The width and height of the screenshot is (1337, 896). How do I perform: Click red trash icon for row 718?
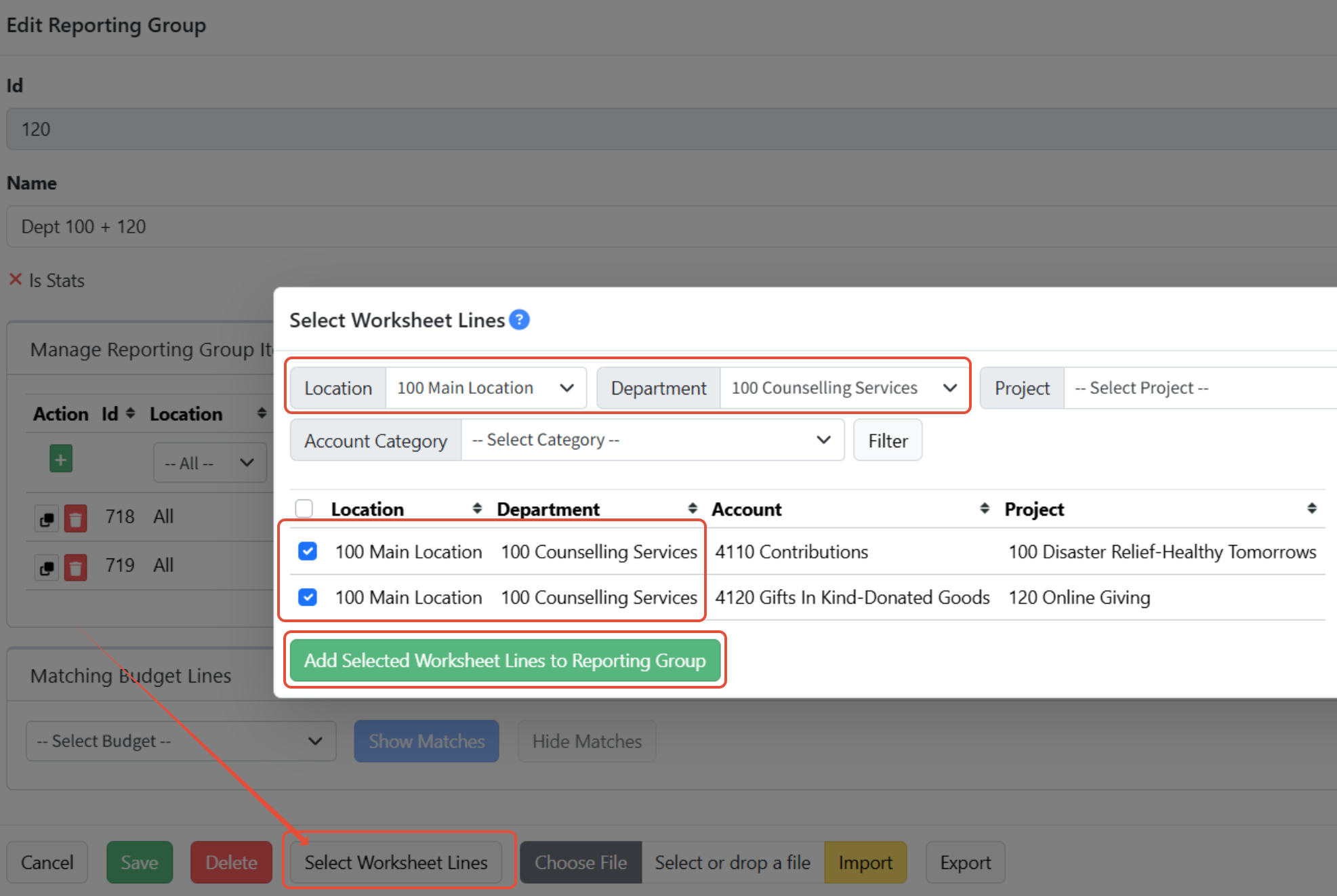click(75, 519)
